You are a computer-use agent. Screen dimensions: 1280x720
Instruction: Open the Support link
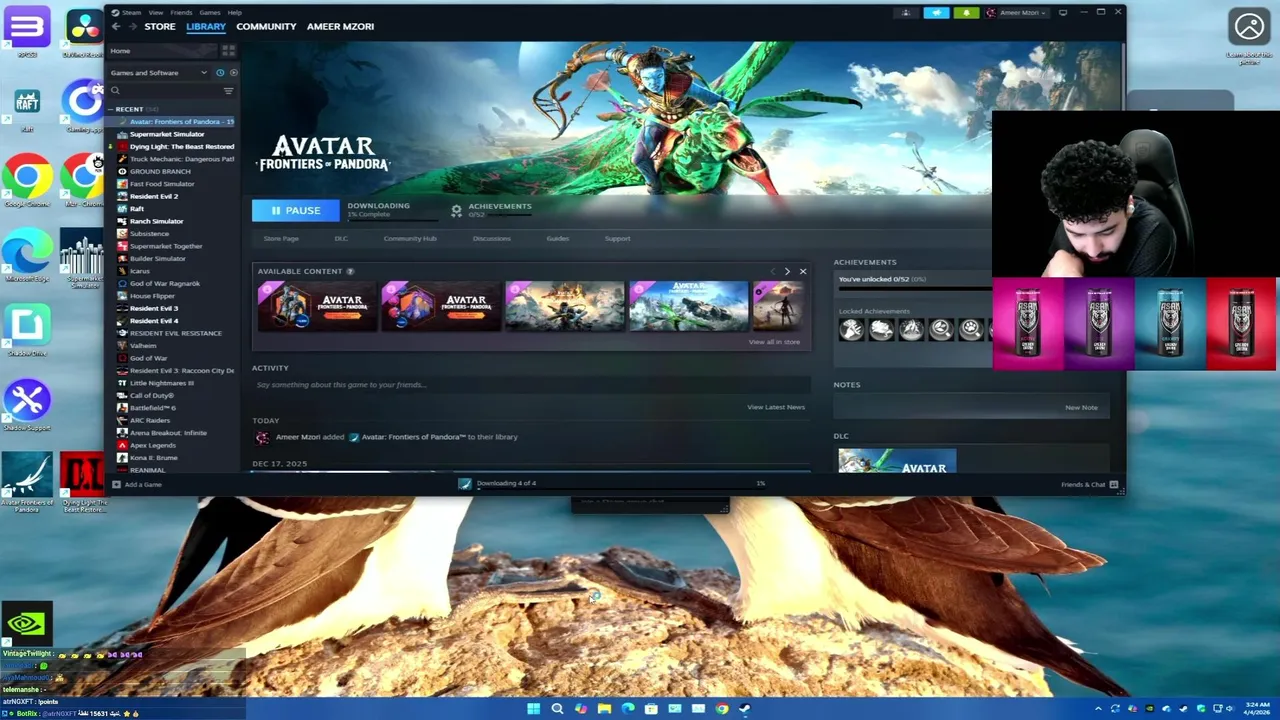pyautogui.click(x=617, y=239)
